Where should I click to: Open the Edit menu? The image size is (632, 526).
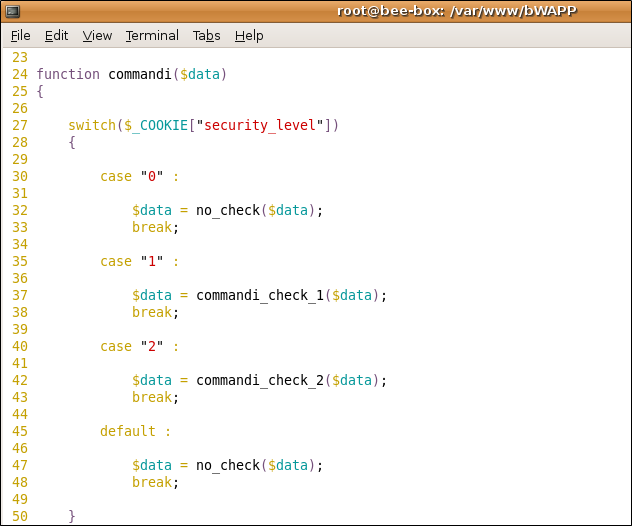coord(56,36)
